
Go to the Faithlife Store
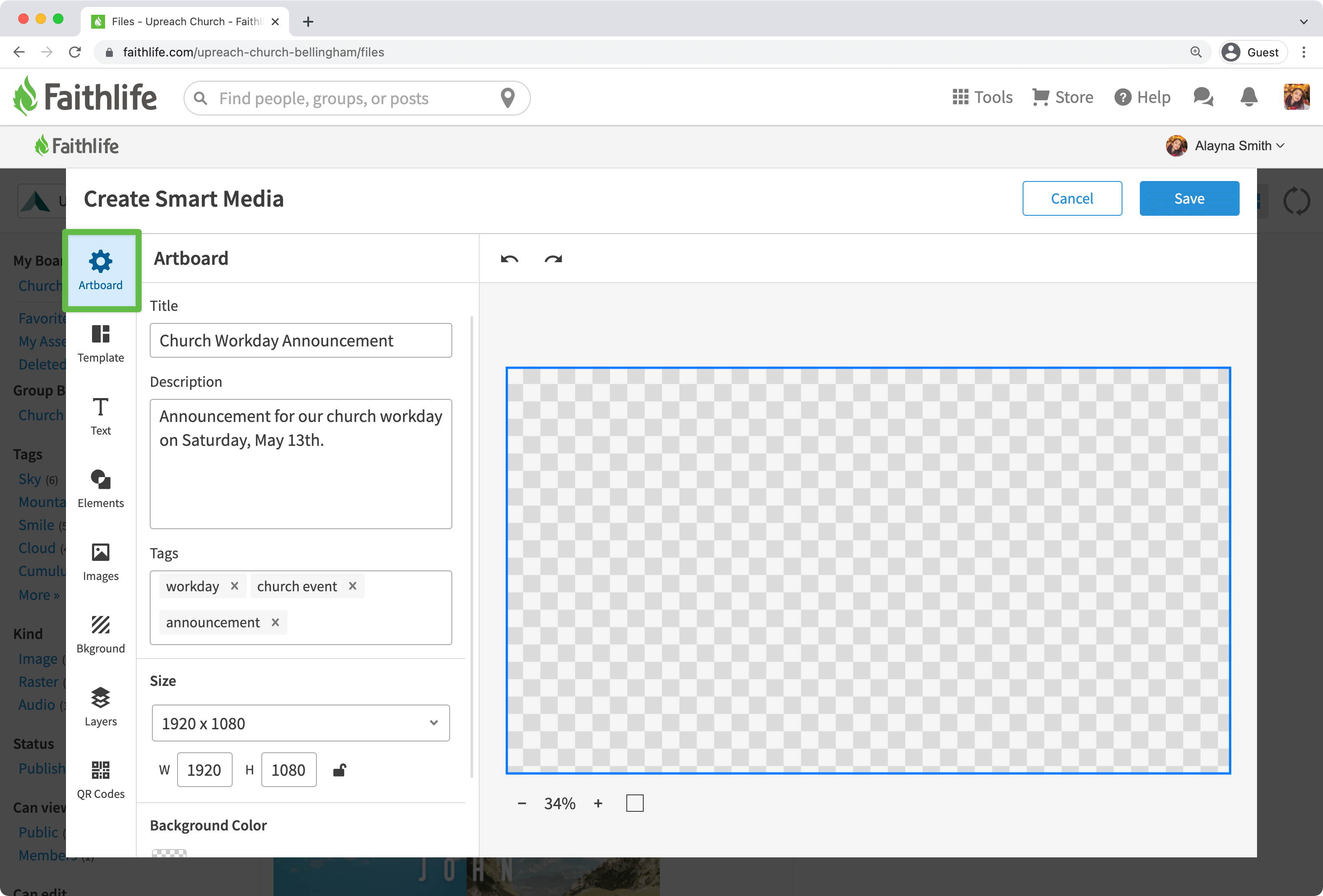click(1062, 97)
